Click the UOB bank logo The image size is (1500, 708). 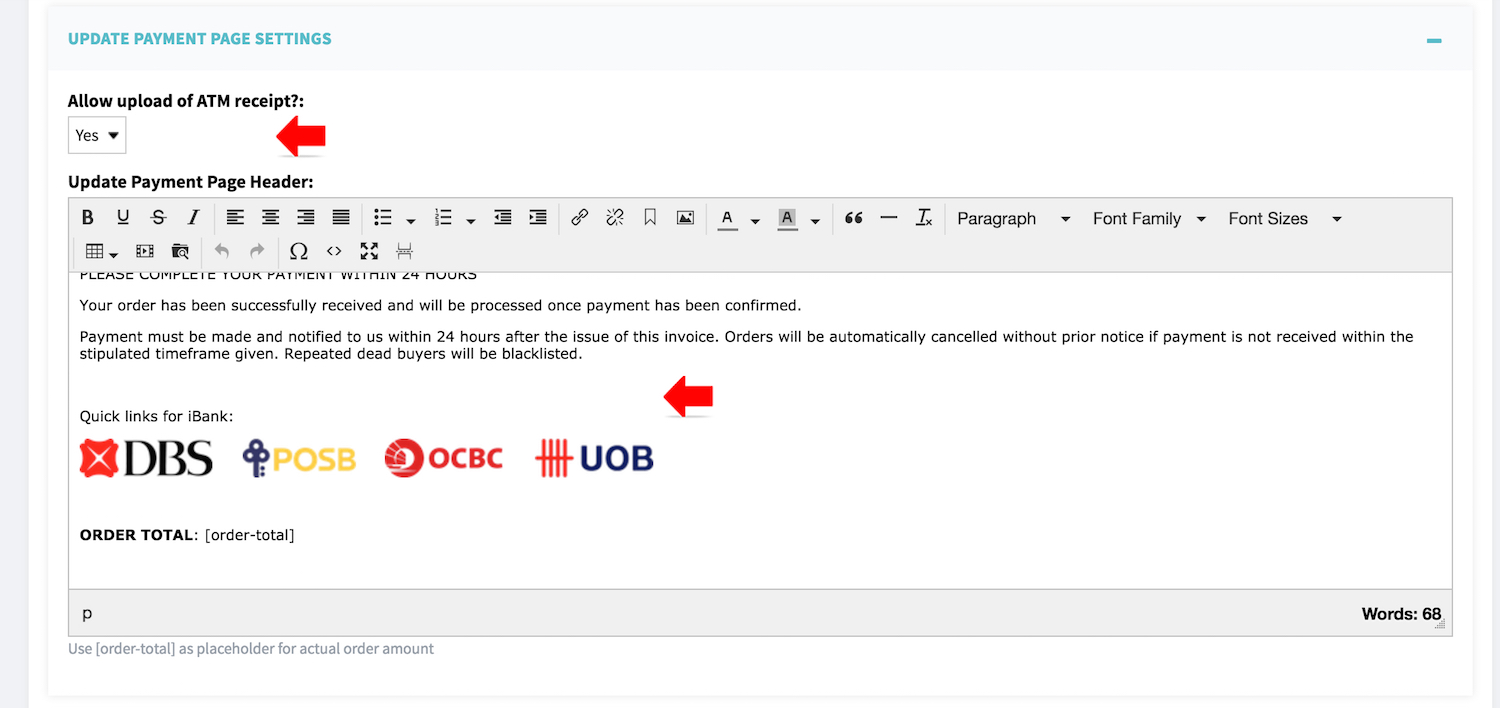[x=594, y=458]
